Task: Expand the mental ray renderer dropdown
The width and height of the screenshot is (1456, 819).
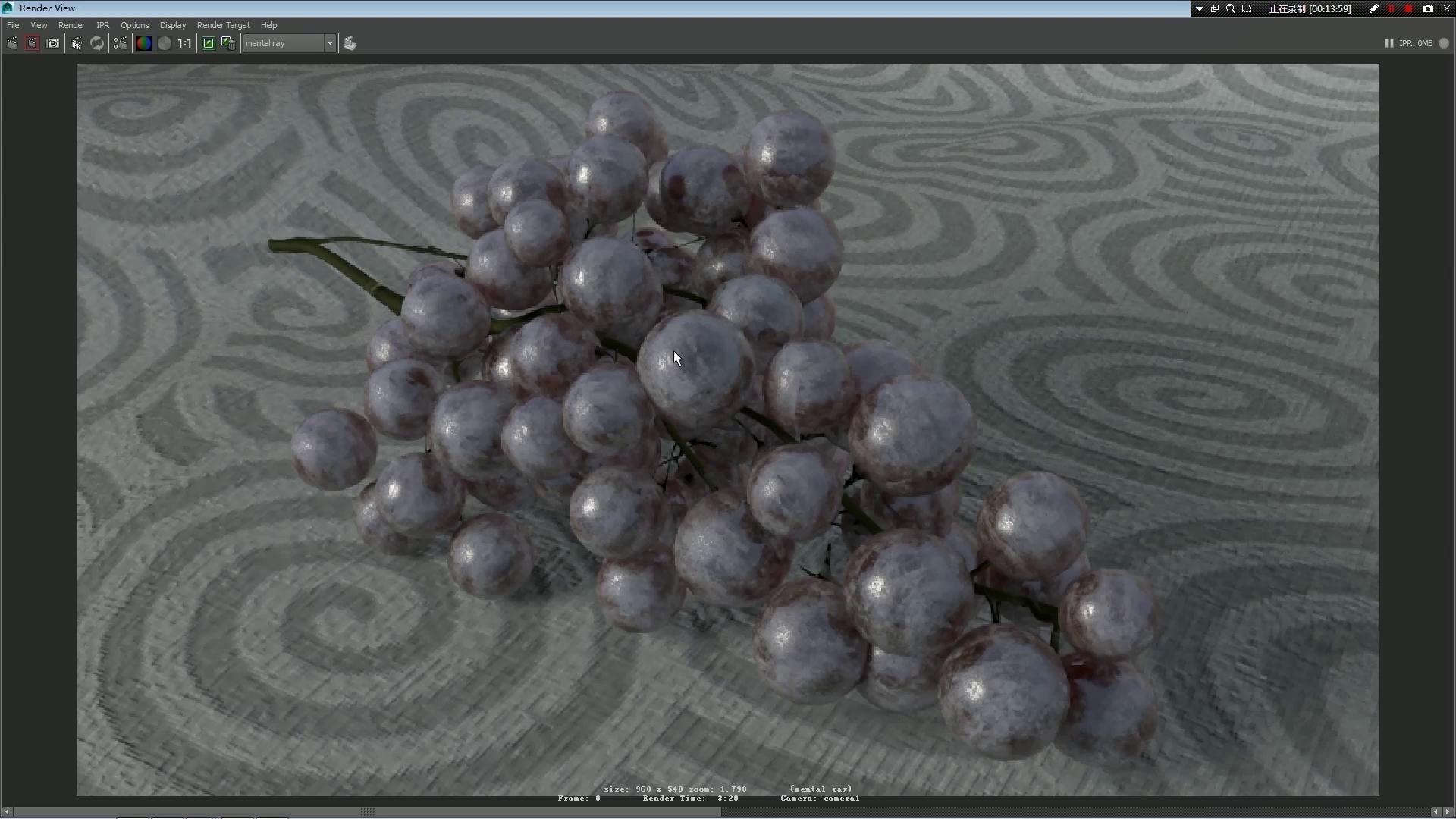Action: pyautogui.click(x=330, y=43)
